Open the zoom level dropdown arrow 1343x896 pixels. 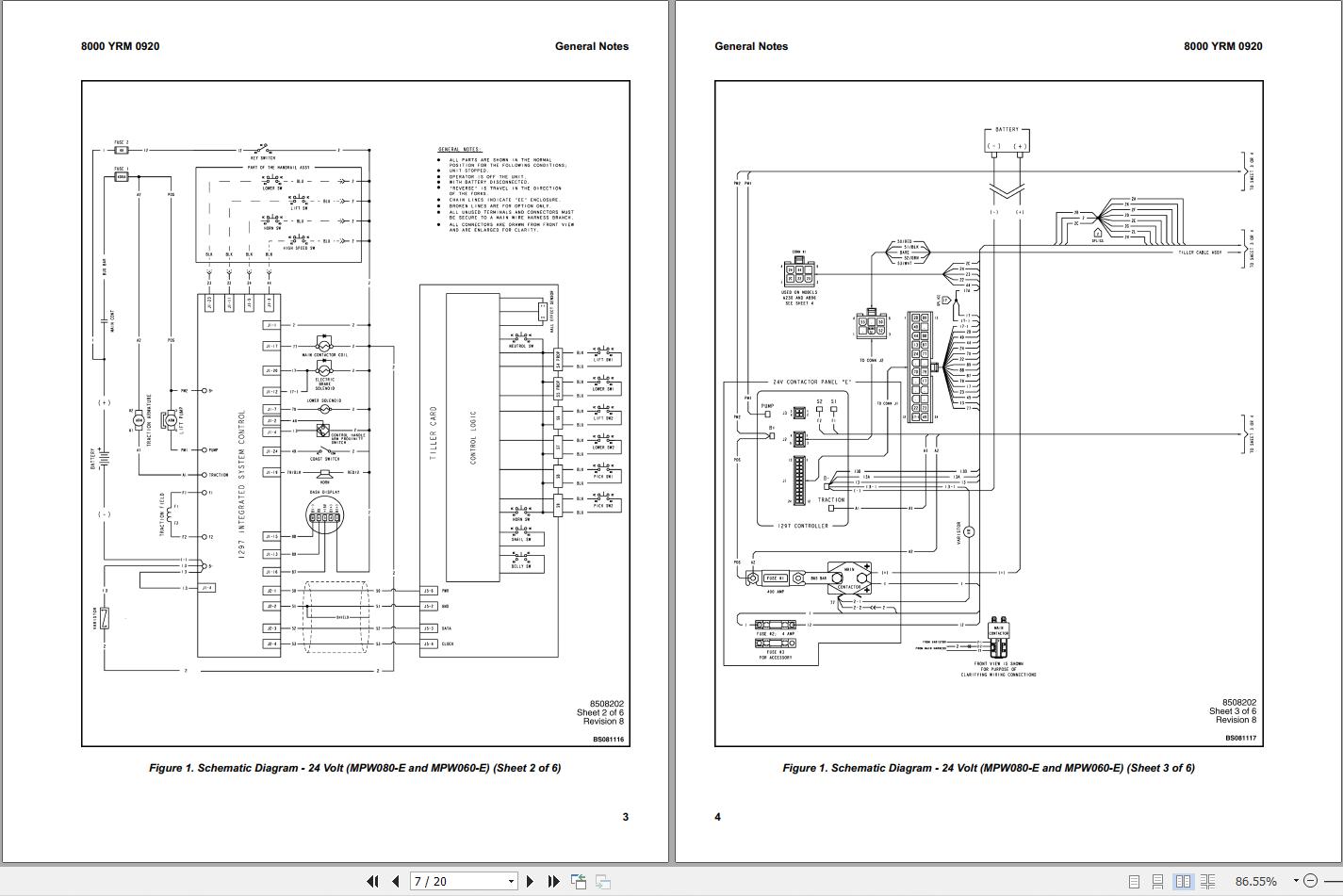click(1296, 881)
